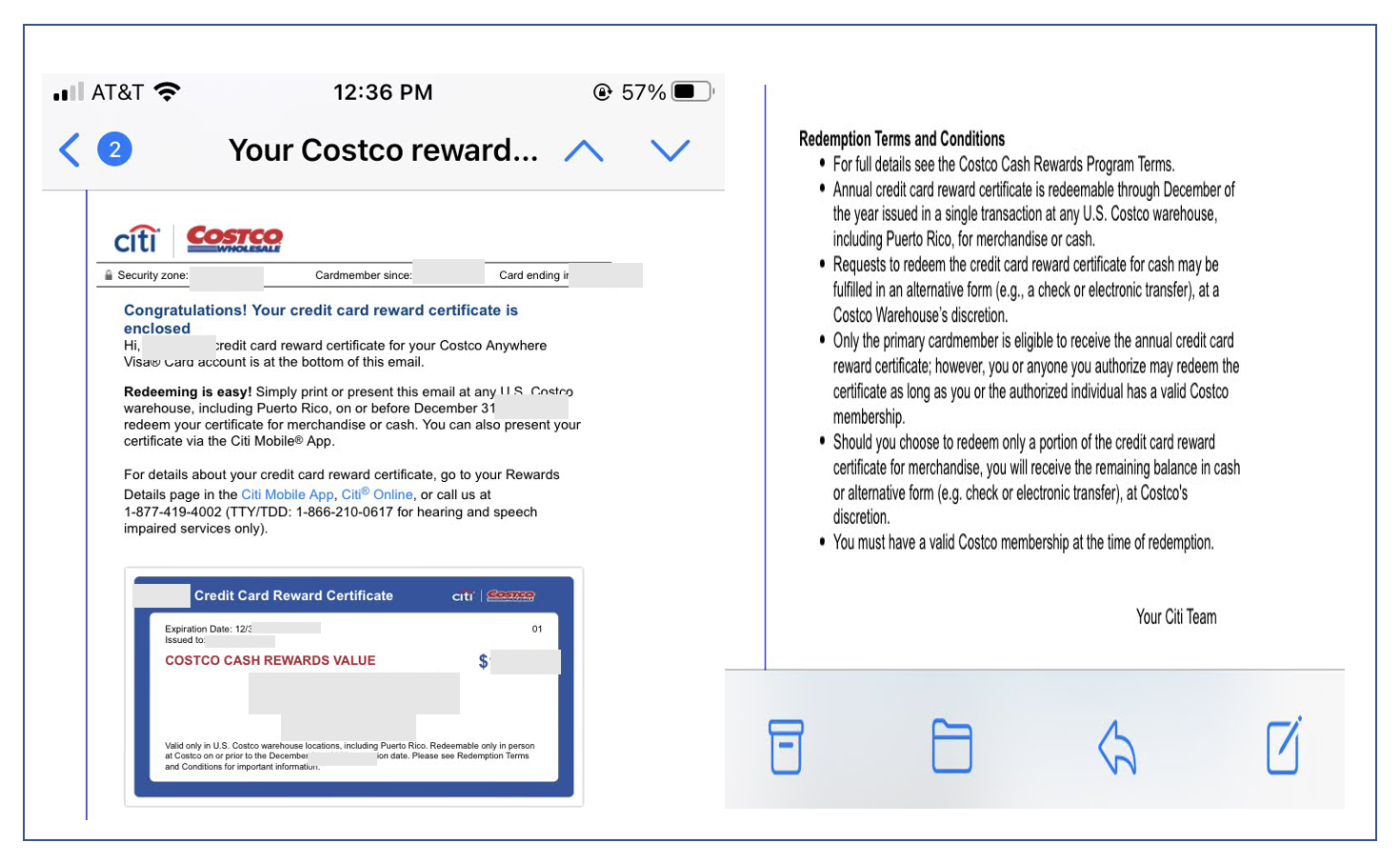Viewport: 1400px width, 863px height.
Task: Tap the 'Should you choose to redeem' bullet
Action: point(1036,480)
